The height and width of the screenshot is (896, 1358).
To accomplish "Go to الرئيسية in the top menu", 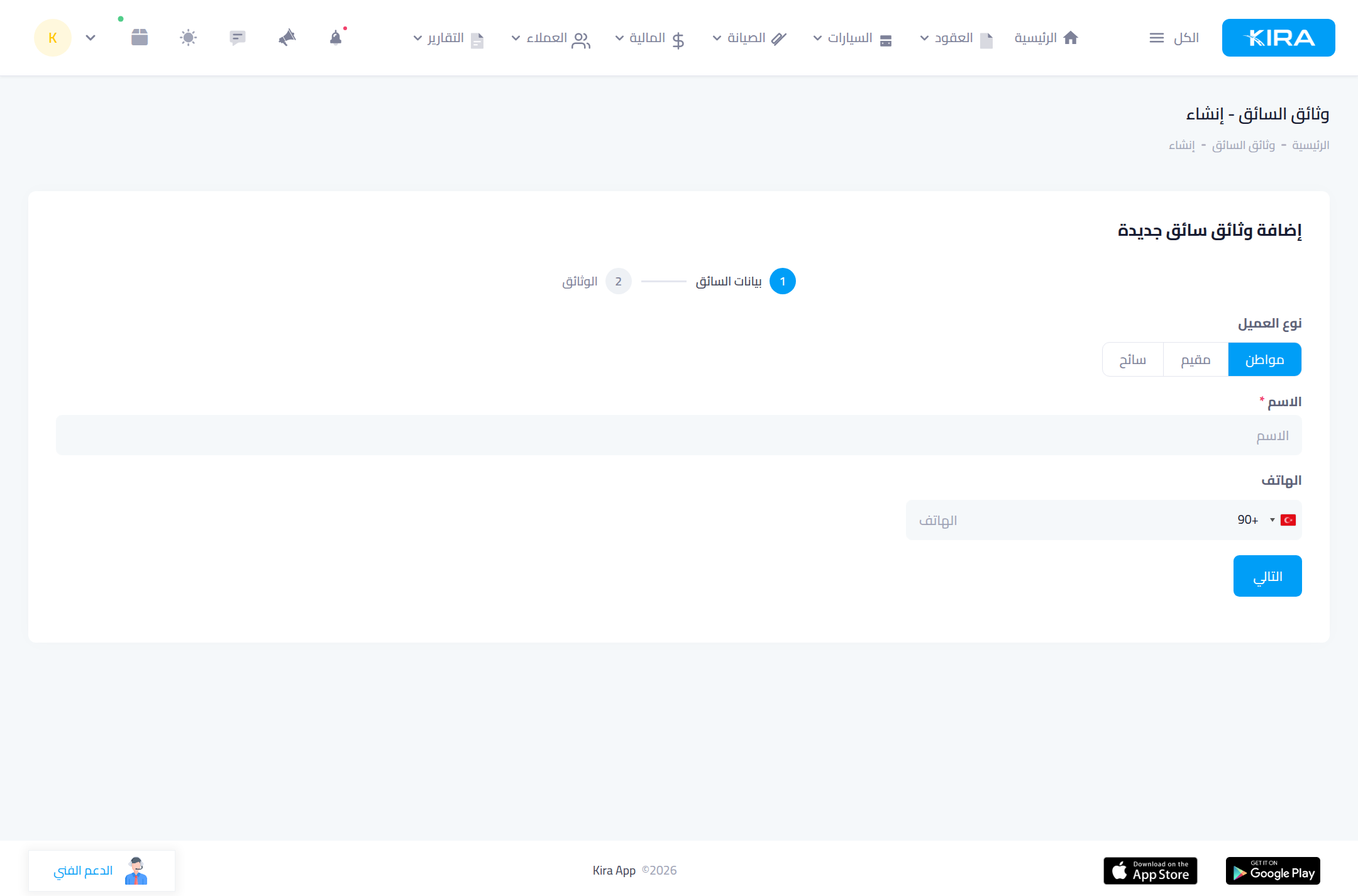I will pos(1035,38).
